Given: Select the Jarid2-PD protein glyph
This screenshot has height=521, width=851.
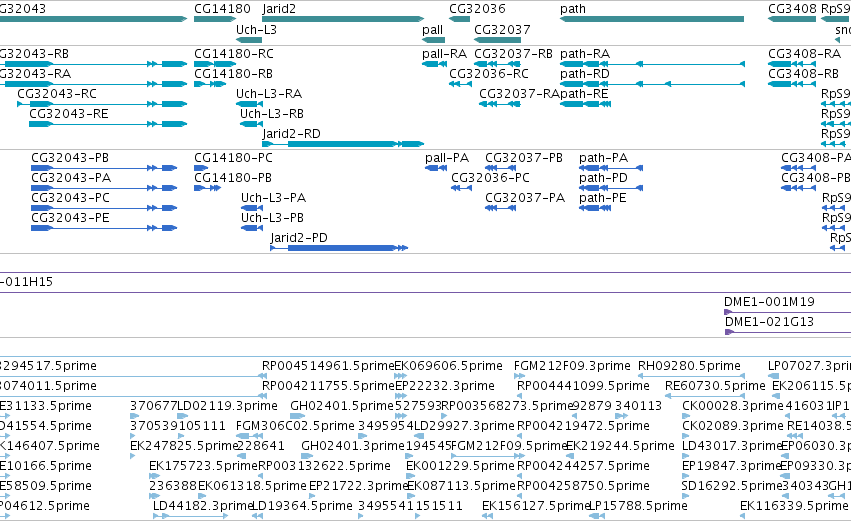Looking at the screenshot, I should (339, 248).
